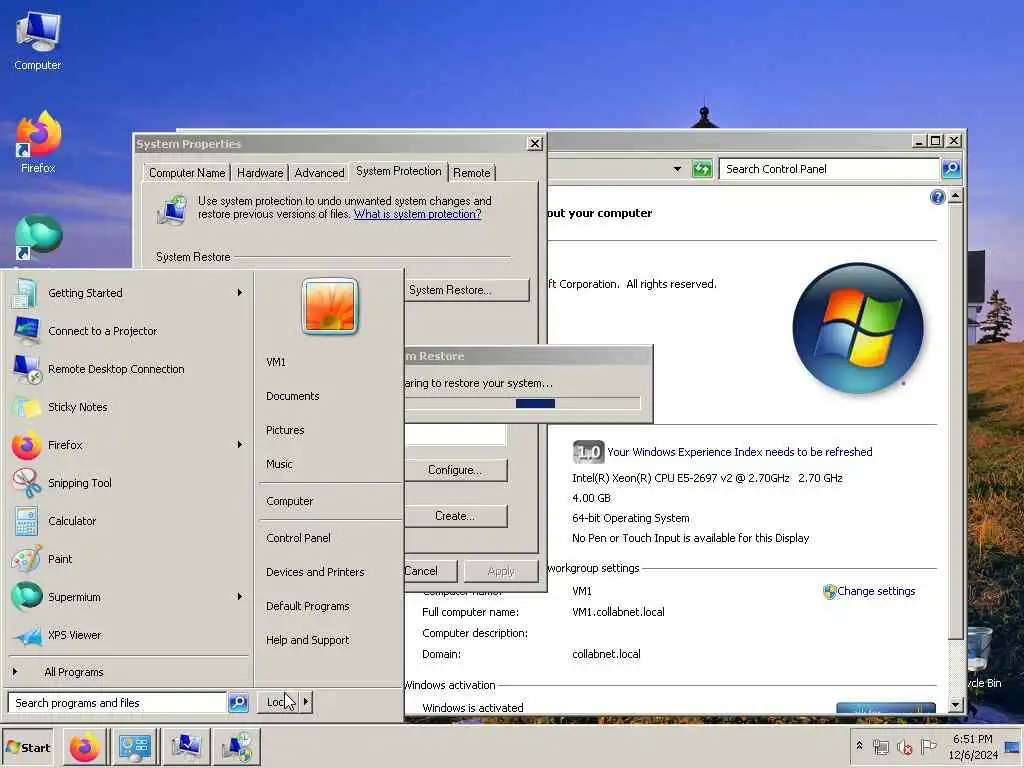This screenshot has height=768, width=1024.
Task: Click the Create... restore point button
Action: coord(456,515)
